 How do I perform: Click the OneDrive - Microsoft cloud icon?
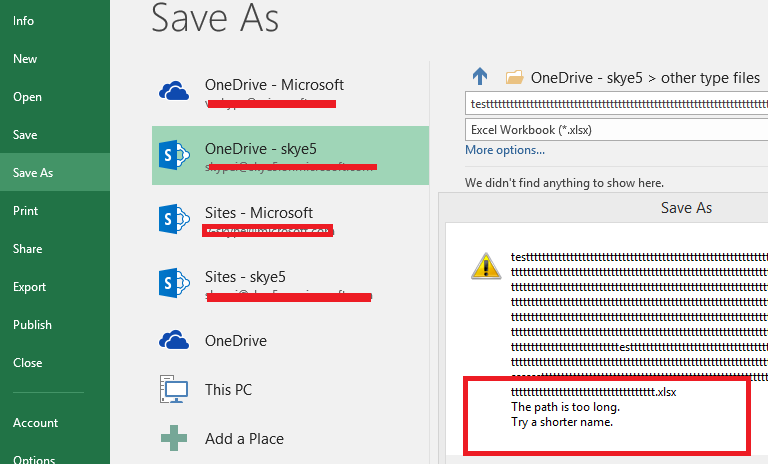[x=174, y=91]
